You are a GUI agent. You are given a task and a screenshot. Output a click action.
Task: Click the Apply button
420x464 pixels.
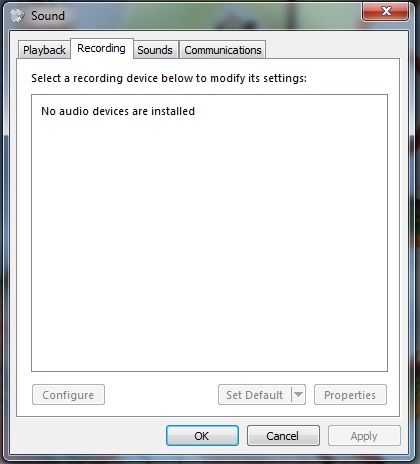point(364,436)
